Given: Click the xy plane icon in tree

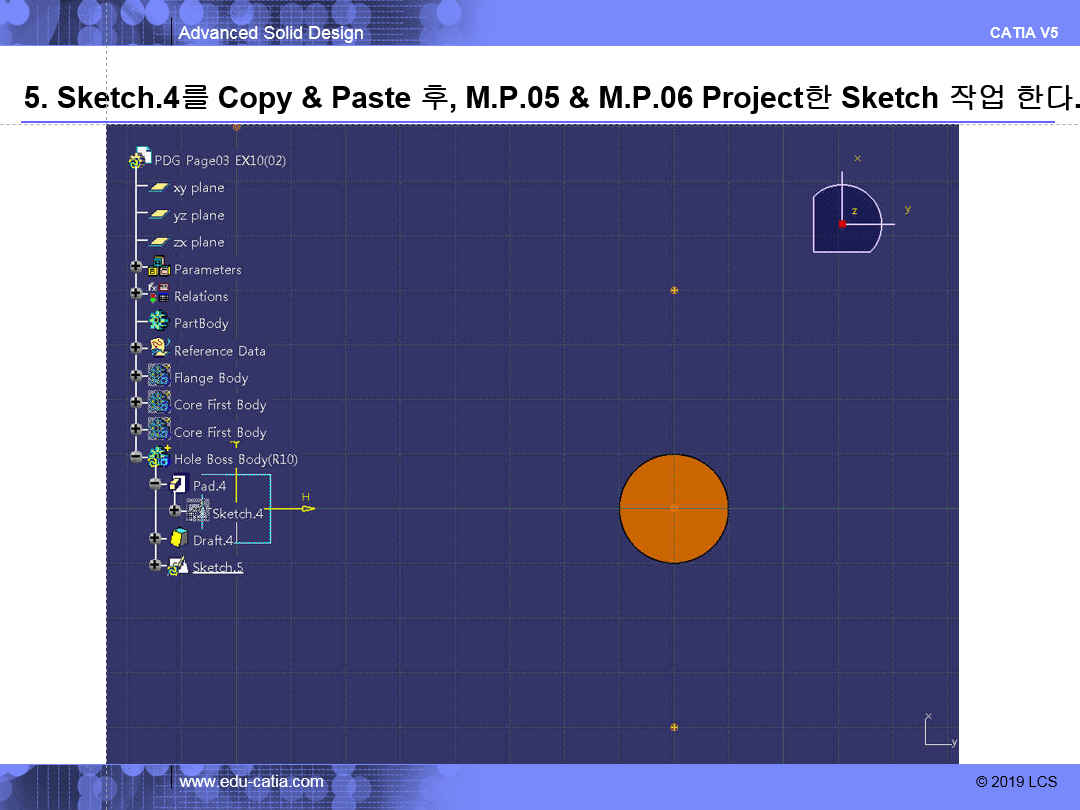Looking at the screenshot, I should [158, 187].
